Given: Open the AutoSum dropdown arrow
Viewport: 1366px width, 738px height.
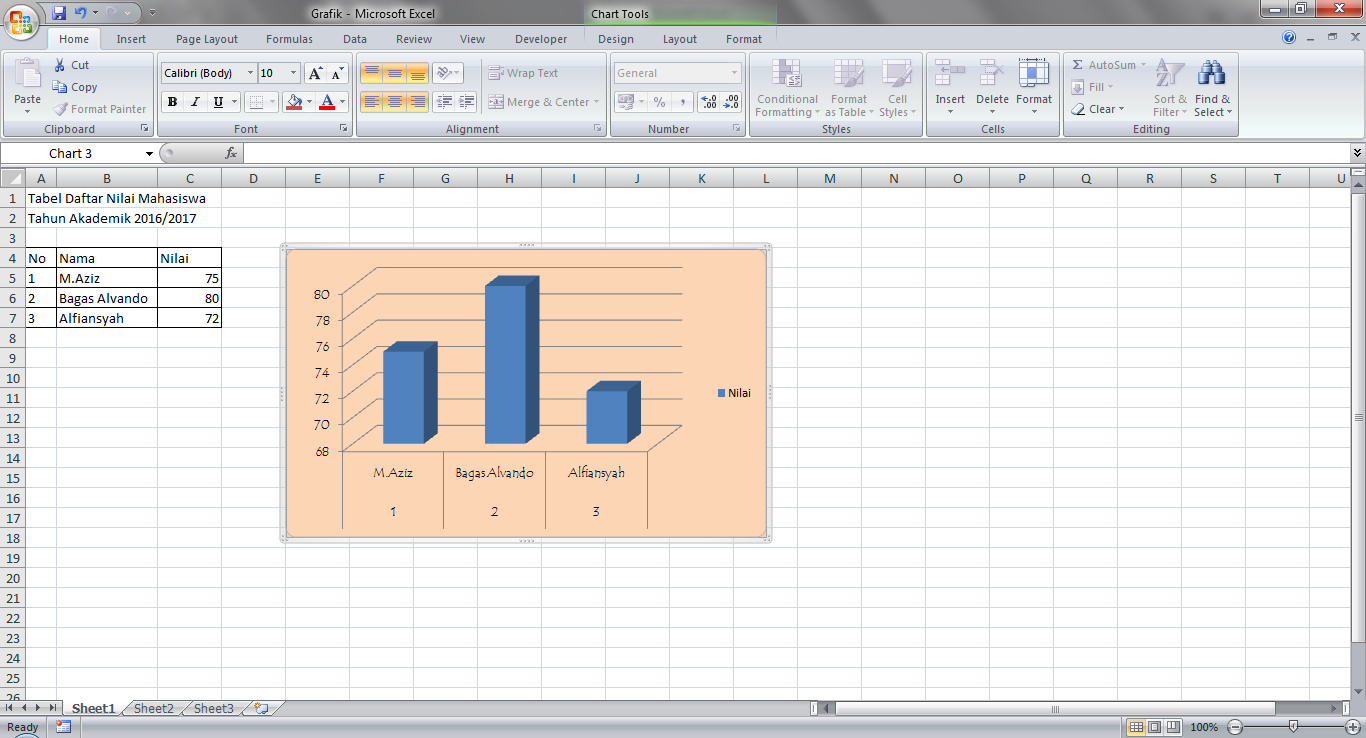Looking at the screenshot, I should pyautogui.click(x=1143, y=65).
